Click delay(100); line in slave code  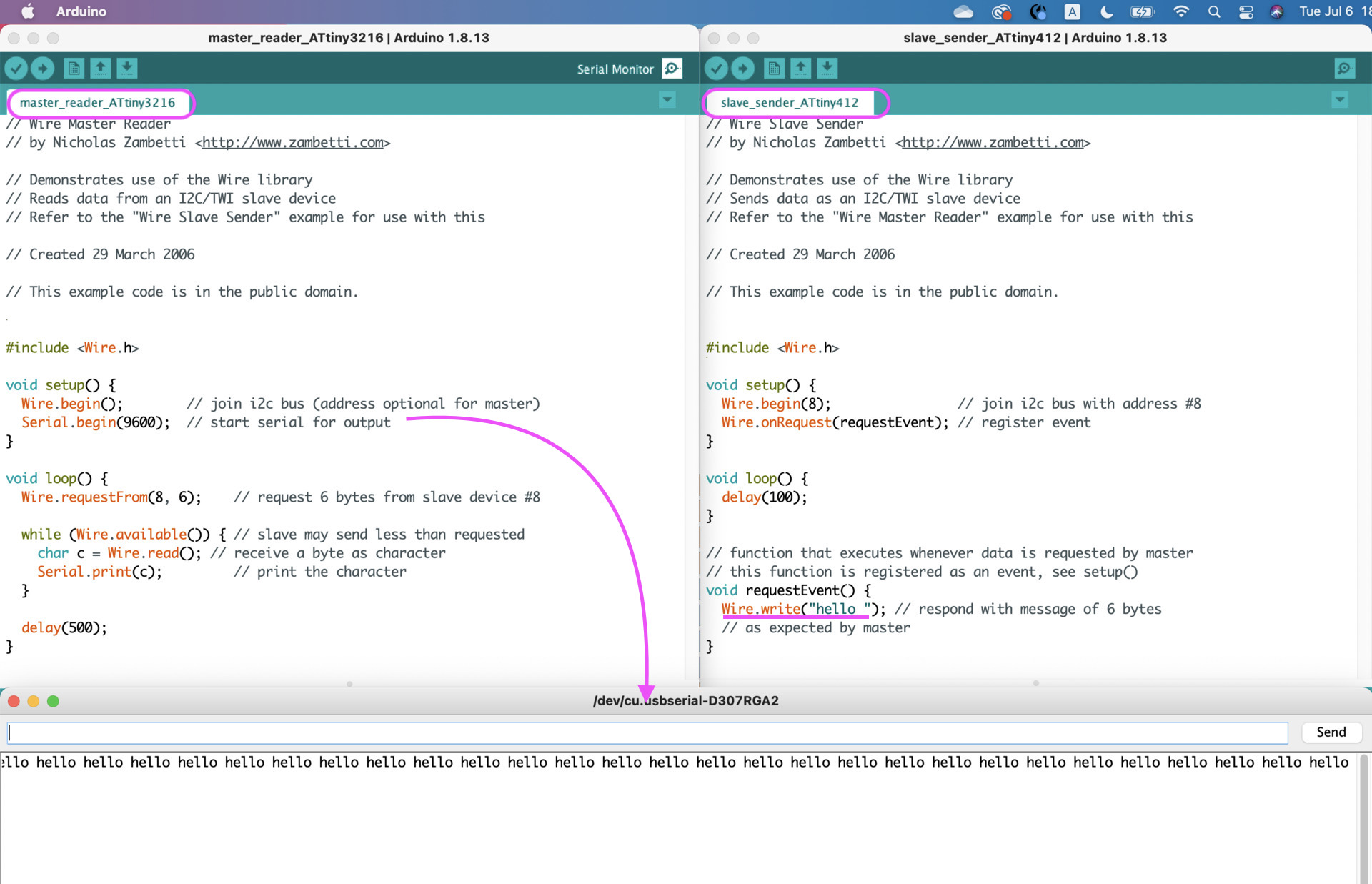point(764,497)
